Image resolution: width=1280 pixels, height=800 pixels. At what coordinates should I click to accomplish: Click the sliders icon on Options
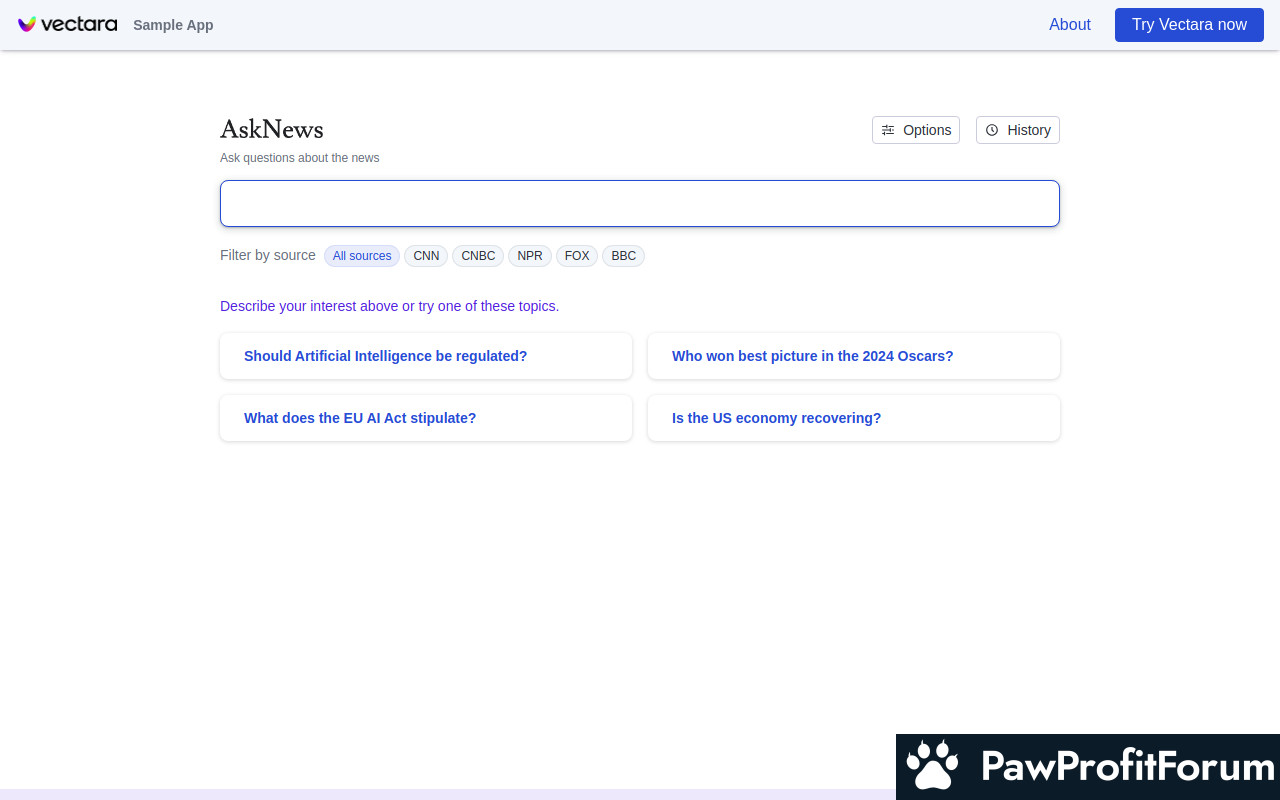coord(888,130)
